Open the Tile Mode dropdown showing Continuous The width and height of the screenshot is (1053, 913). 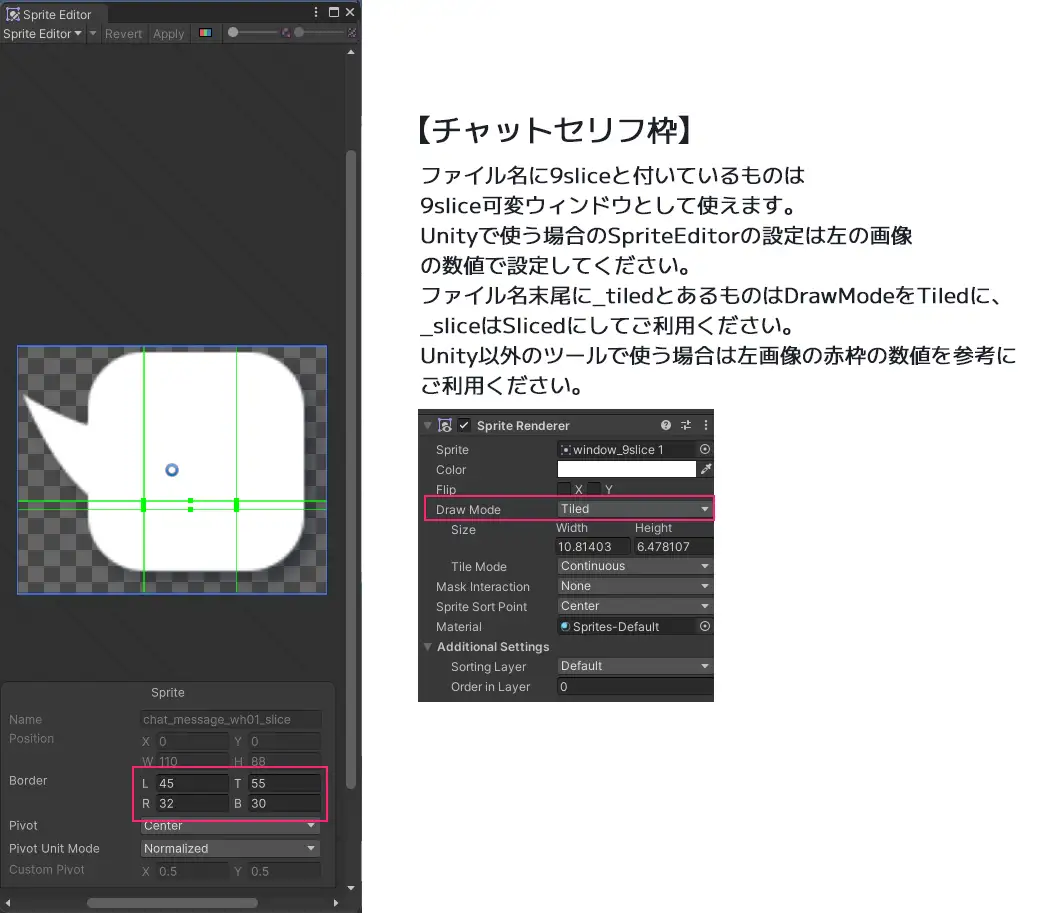pyautogui.click(x=634, y=566)
